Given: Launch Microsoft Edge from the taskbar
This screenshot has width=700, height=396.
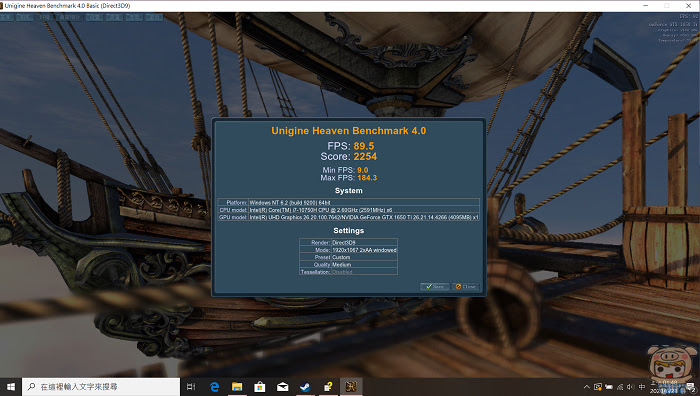Looking at the screenshot, I should (x=214, y=387).
